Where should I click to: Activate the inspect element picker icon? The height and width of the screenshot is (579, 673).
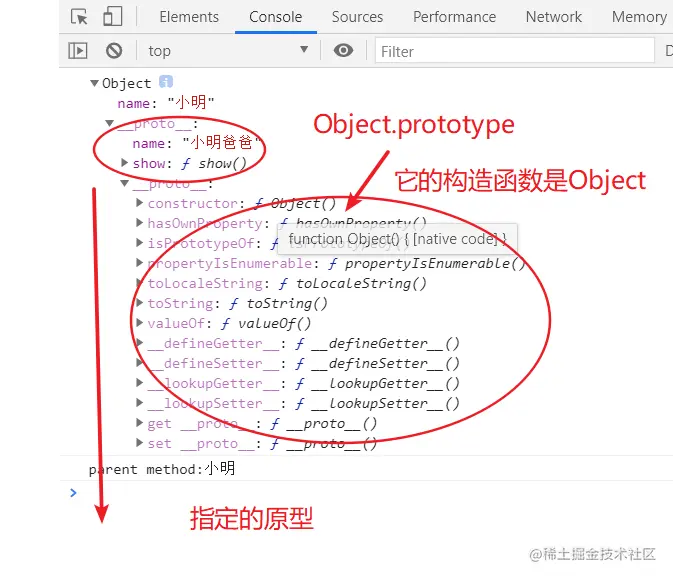[79, 17]
